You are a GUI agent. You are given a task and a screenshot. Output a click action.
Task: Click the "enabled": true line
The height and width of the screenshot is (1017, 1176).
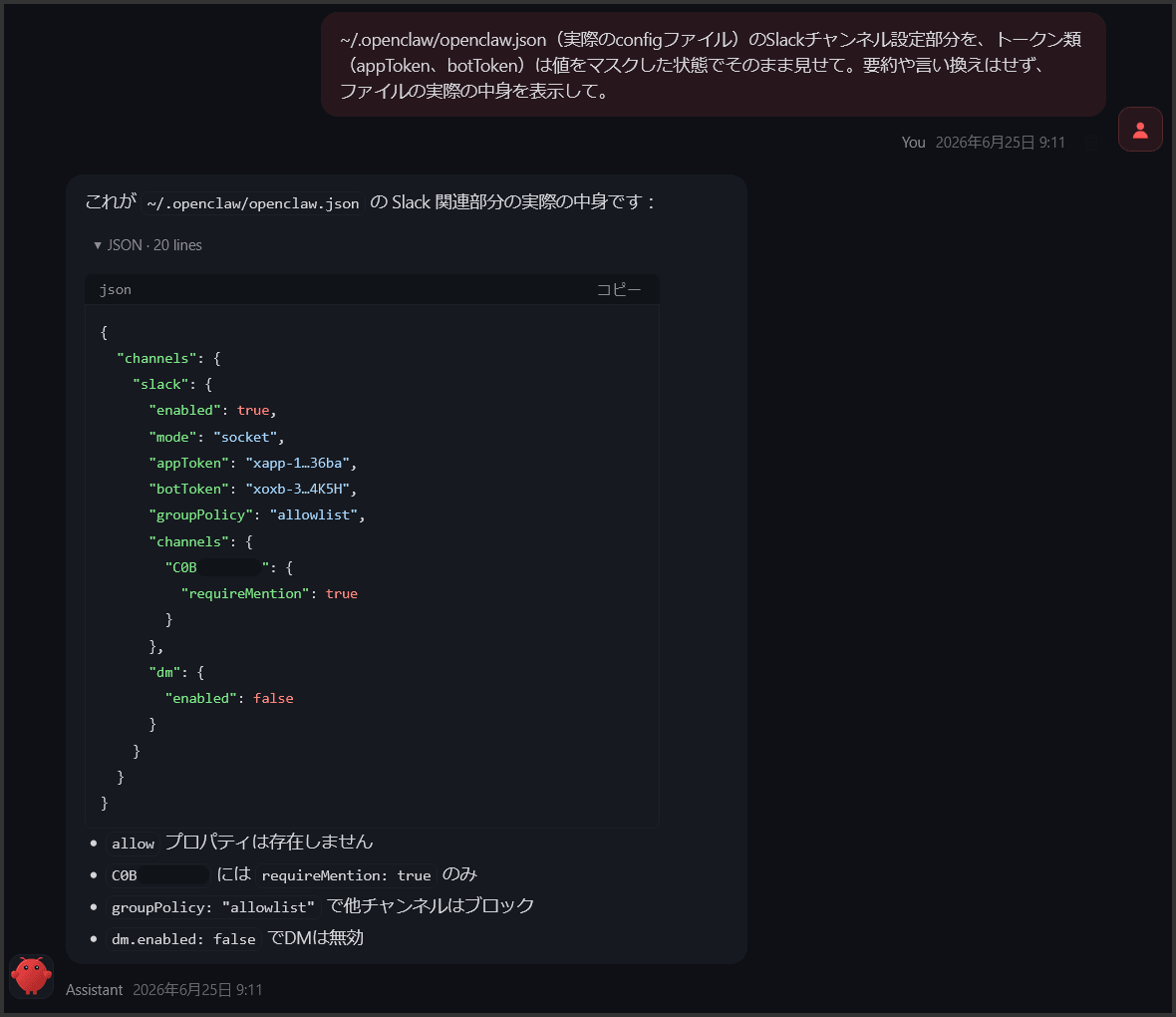coord(212,411)
